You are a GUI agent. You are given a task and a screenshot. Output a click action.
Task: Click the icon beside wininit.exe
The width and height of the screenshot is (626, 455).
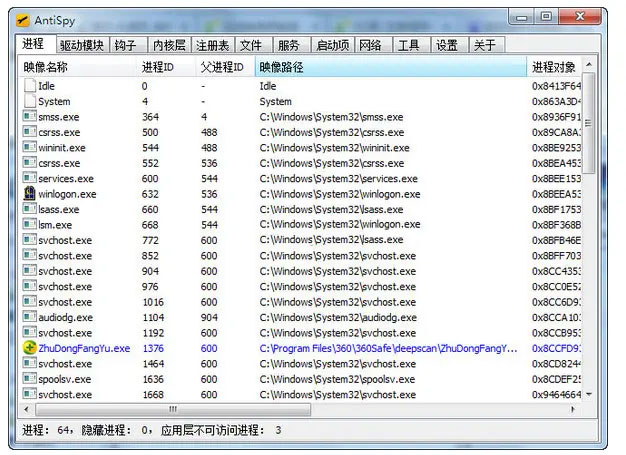coord(30,147)
